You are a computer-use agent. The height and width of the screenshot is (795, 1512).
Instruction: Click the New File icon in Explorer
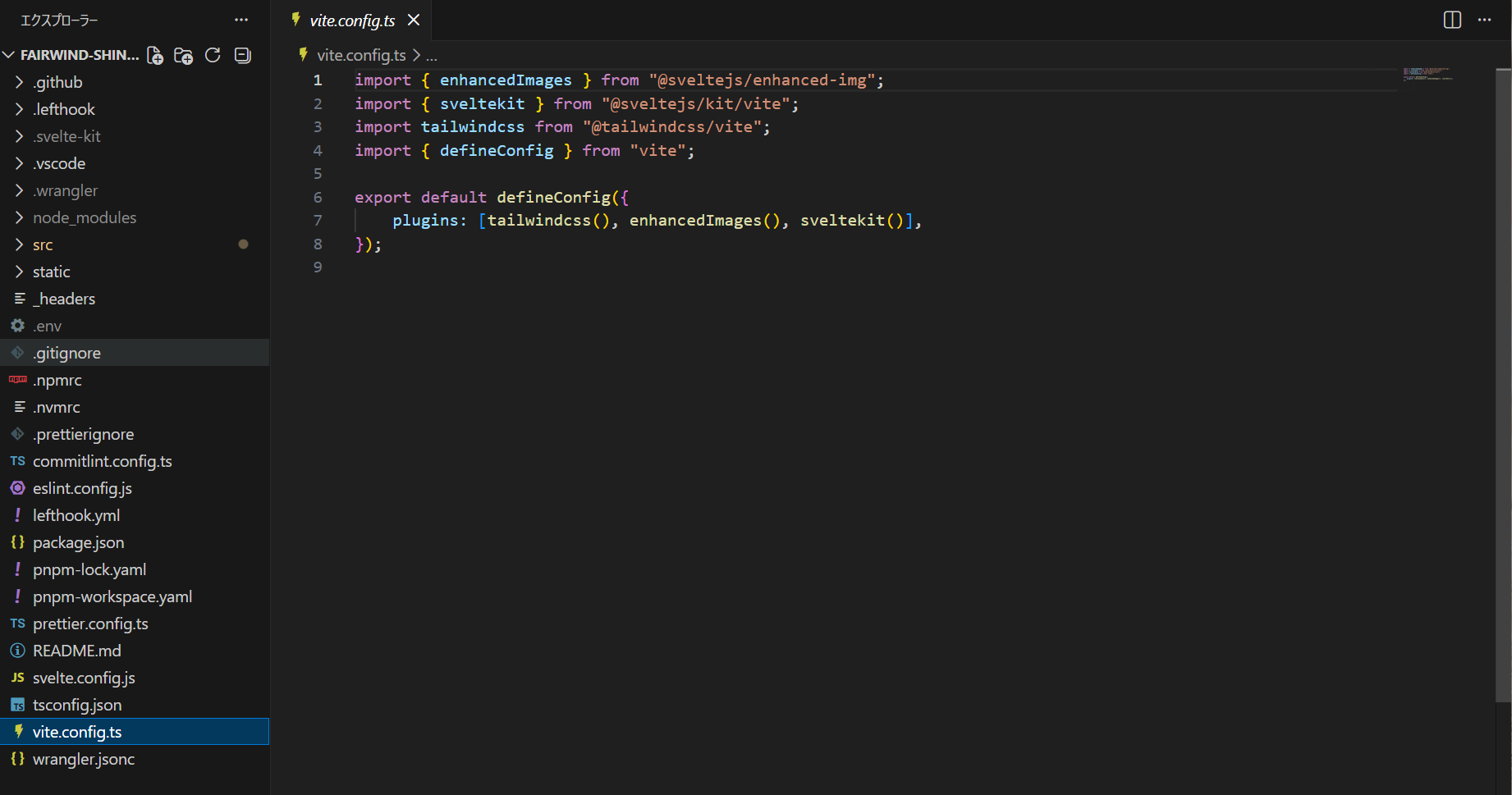(x=155, y=55)
